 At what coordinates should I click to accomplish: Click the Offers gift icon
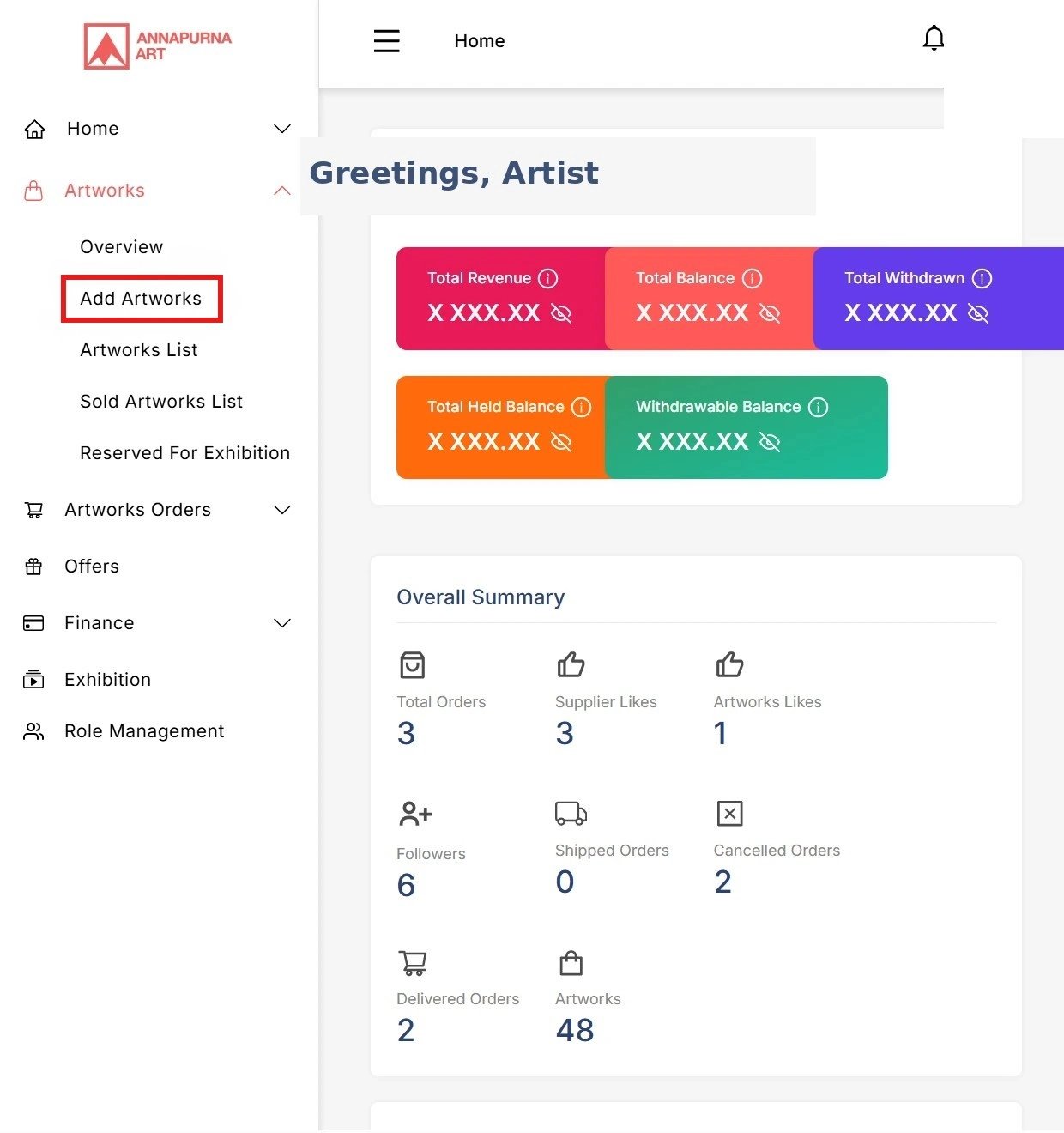(x=33, y=566)
